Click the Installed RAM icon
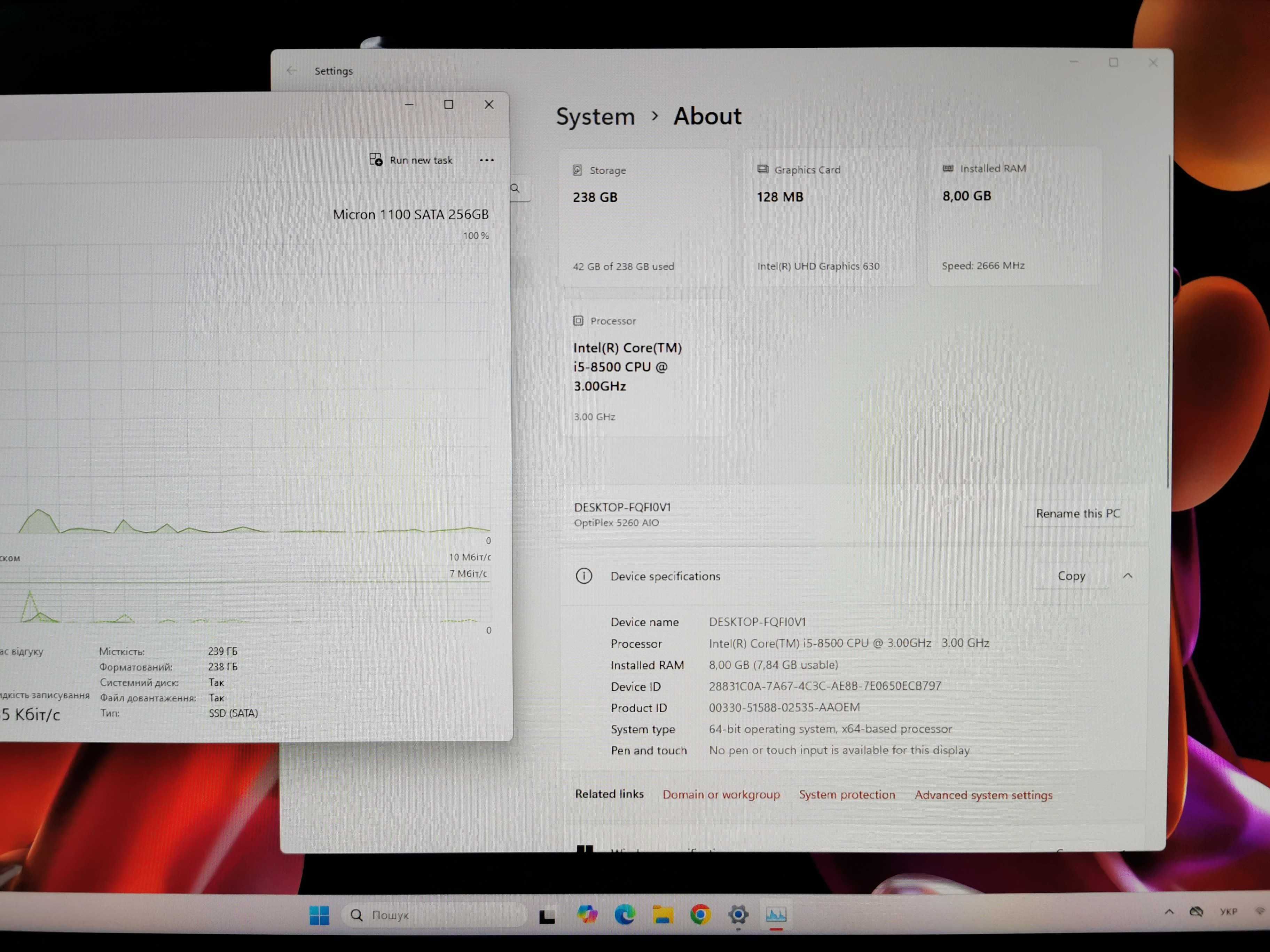 pyautogui.click(x=948, y=168)
